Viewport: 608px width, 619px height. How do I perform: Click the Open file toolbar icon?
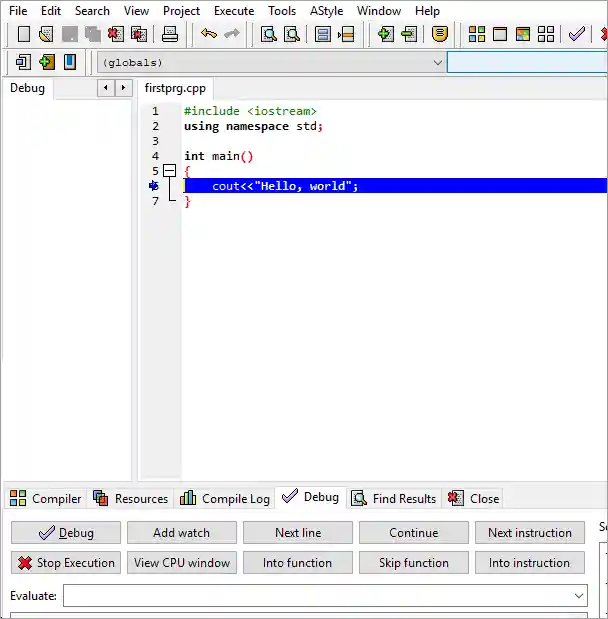pos(46,34)
